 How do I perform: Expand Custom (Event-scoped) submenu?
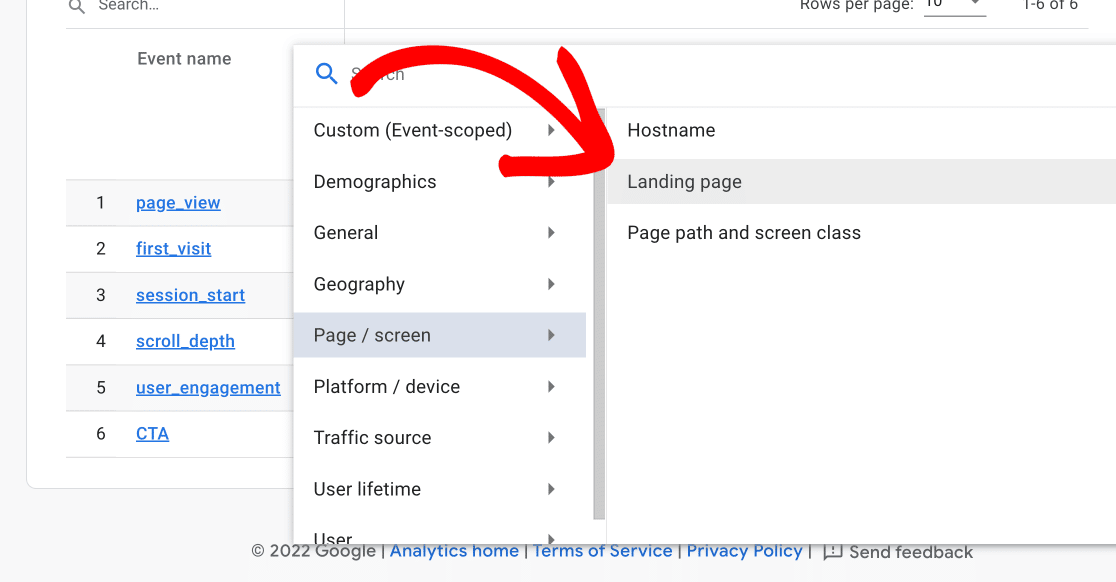tap(551, 130)
